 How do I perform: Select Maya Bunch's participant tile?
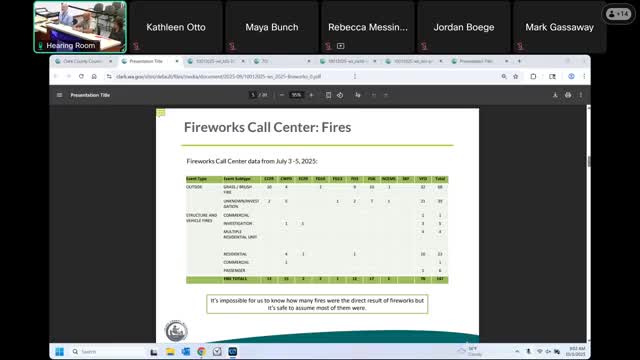click(272, 27)
